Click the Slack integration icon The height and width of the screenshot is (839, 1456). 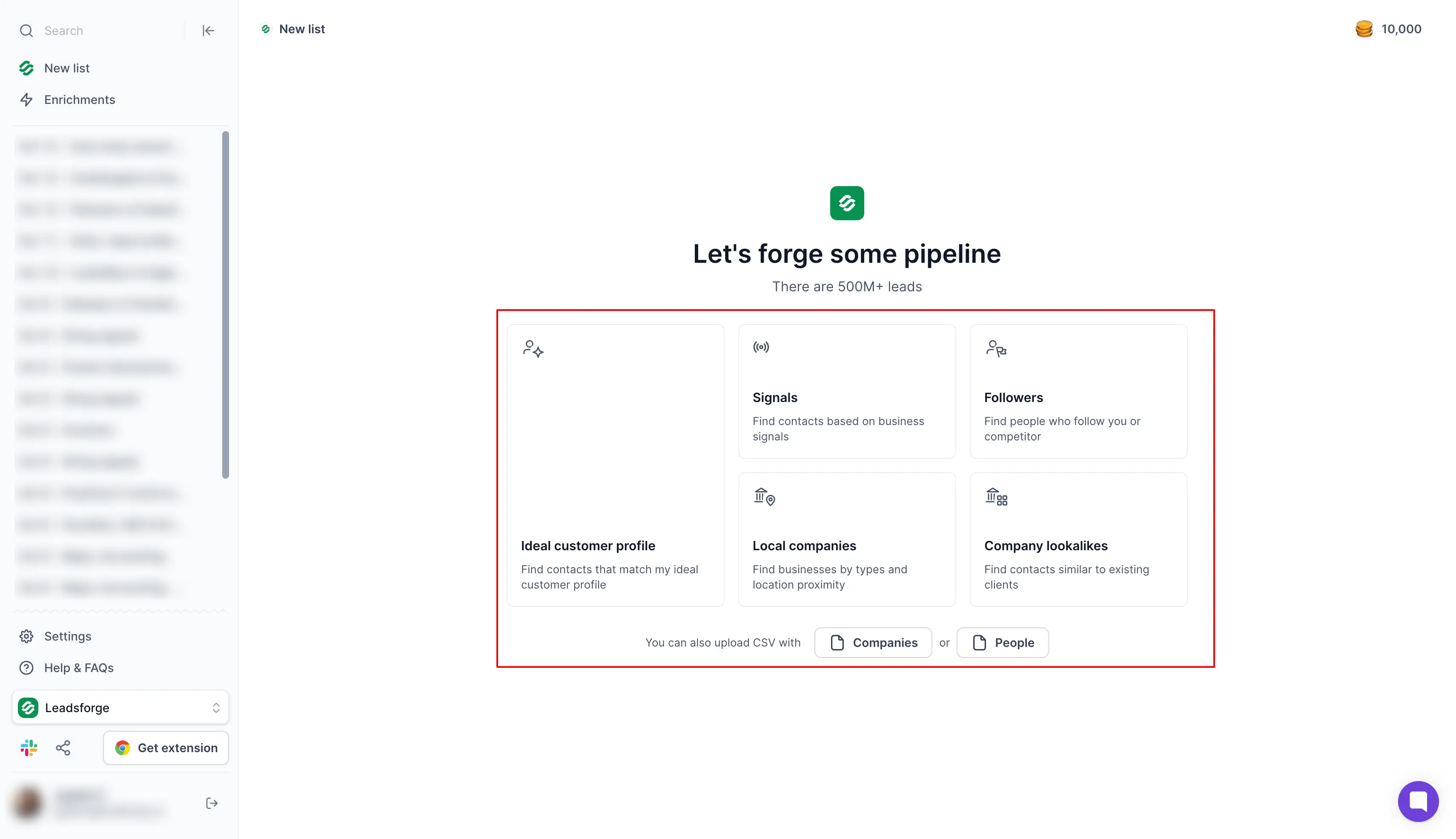click(29, 748)
